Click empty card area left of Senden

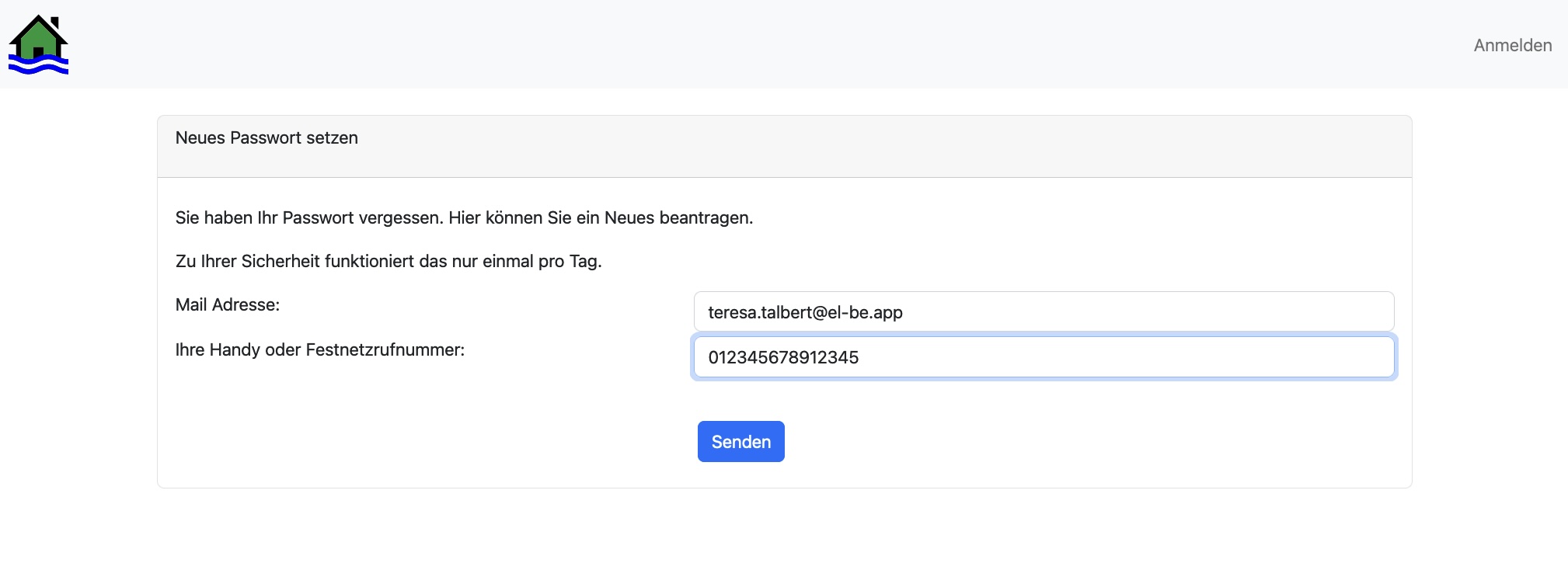(427, 441)
